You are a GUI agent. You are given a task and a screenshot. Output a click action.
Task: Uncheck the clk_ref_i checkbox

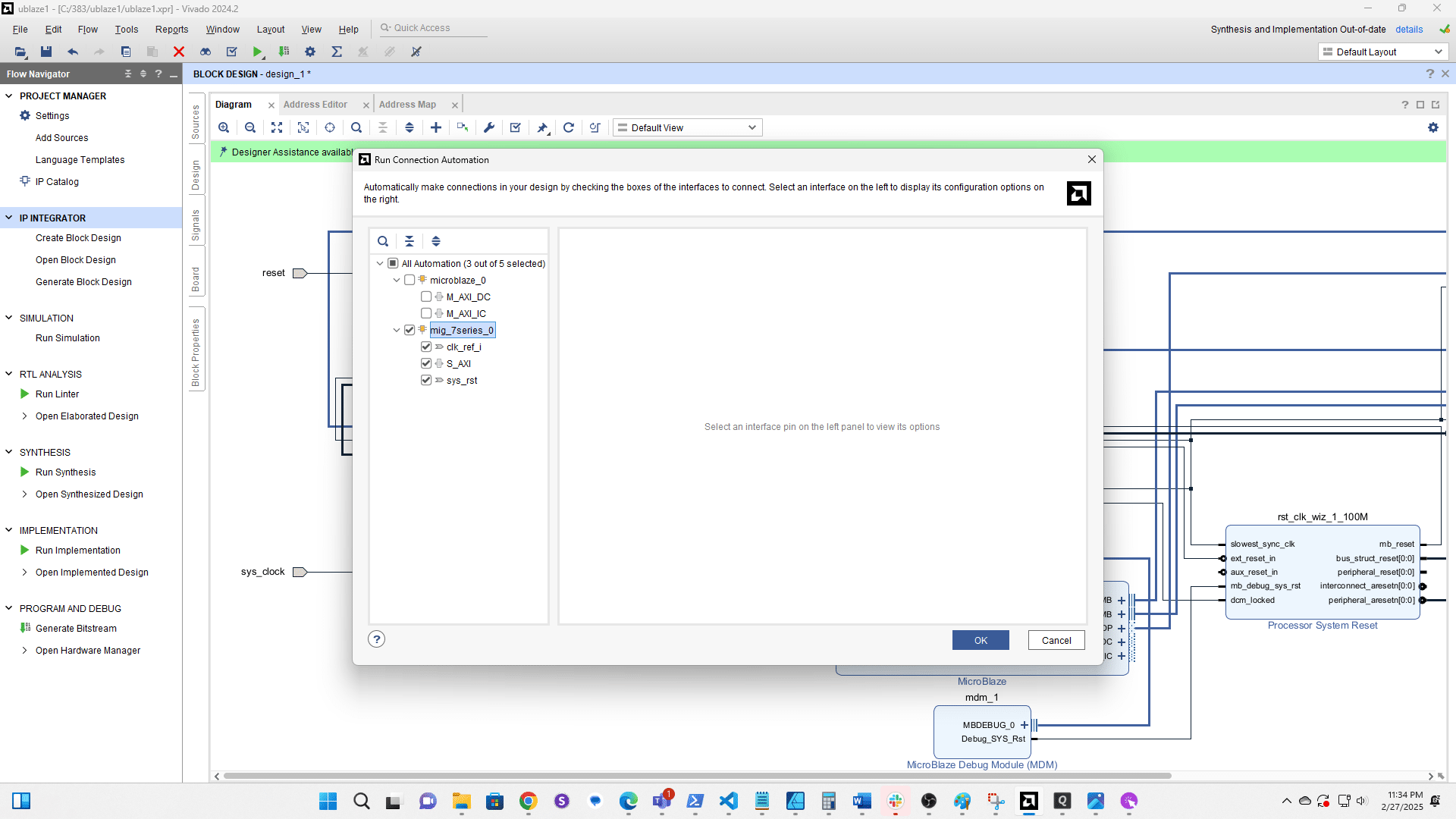[x=426, y=347]
